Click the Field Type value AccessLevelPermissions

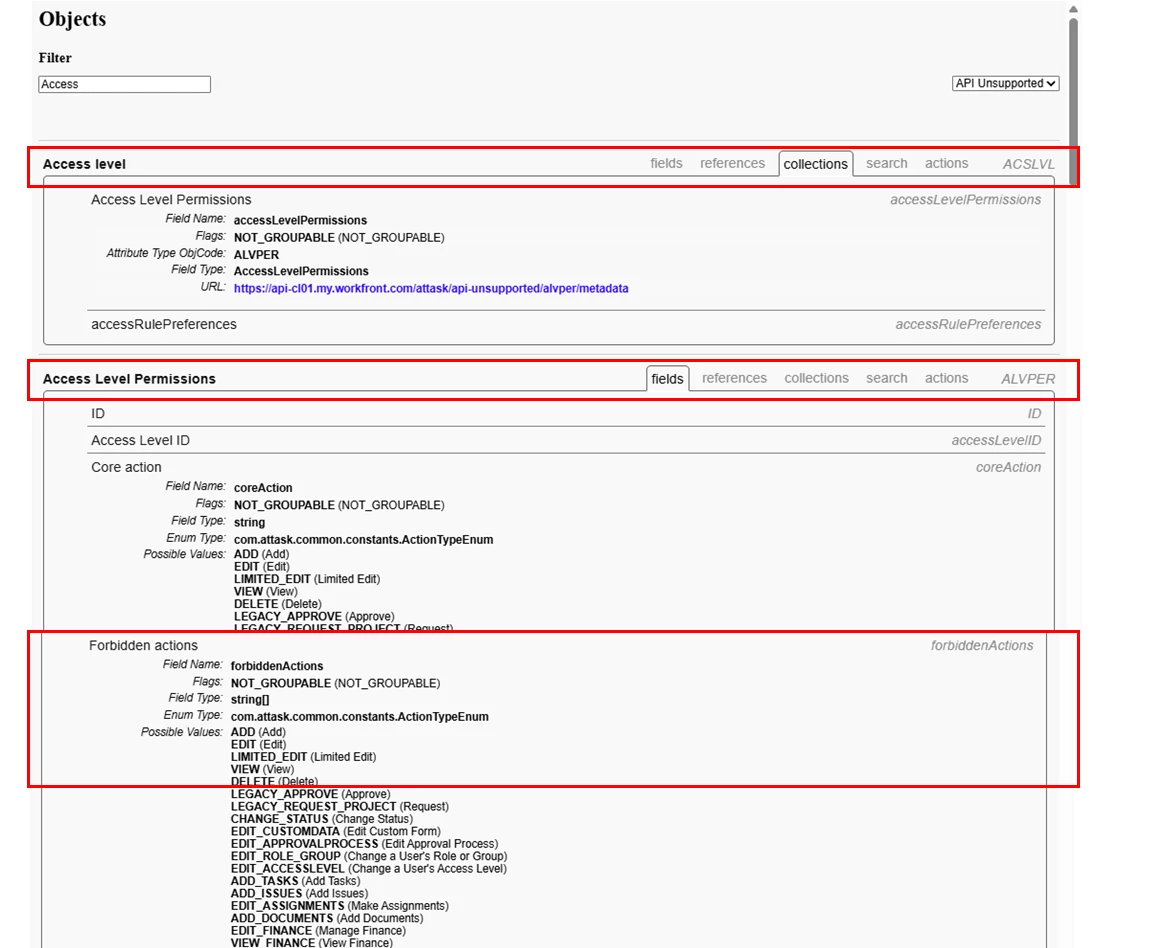click(301, 271)
